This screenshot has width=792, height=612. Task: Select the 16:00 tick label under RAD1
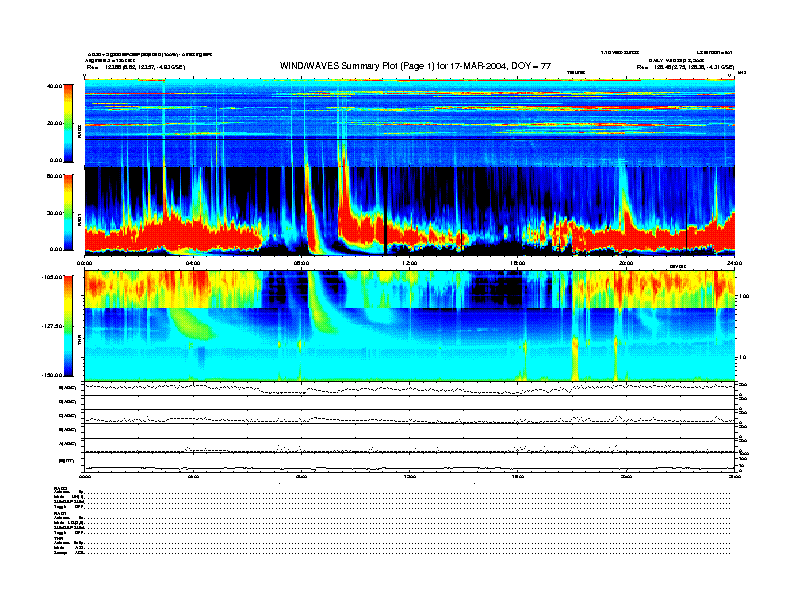click(x=518, y=263)
